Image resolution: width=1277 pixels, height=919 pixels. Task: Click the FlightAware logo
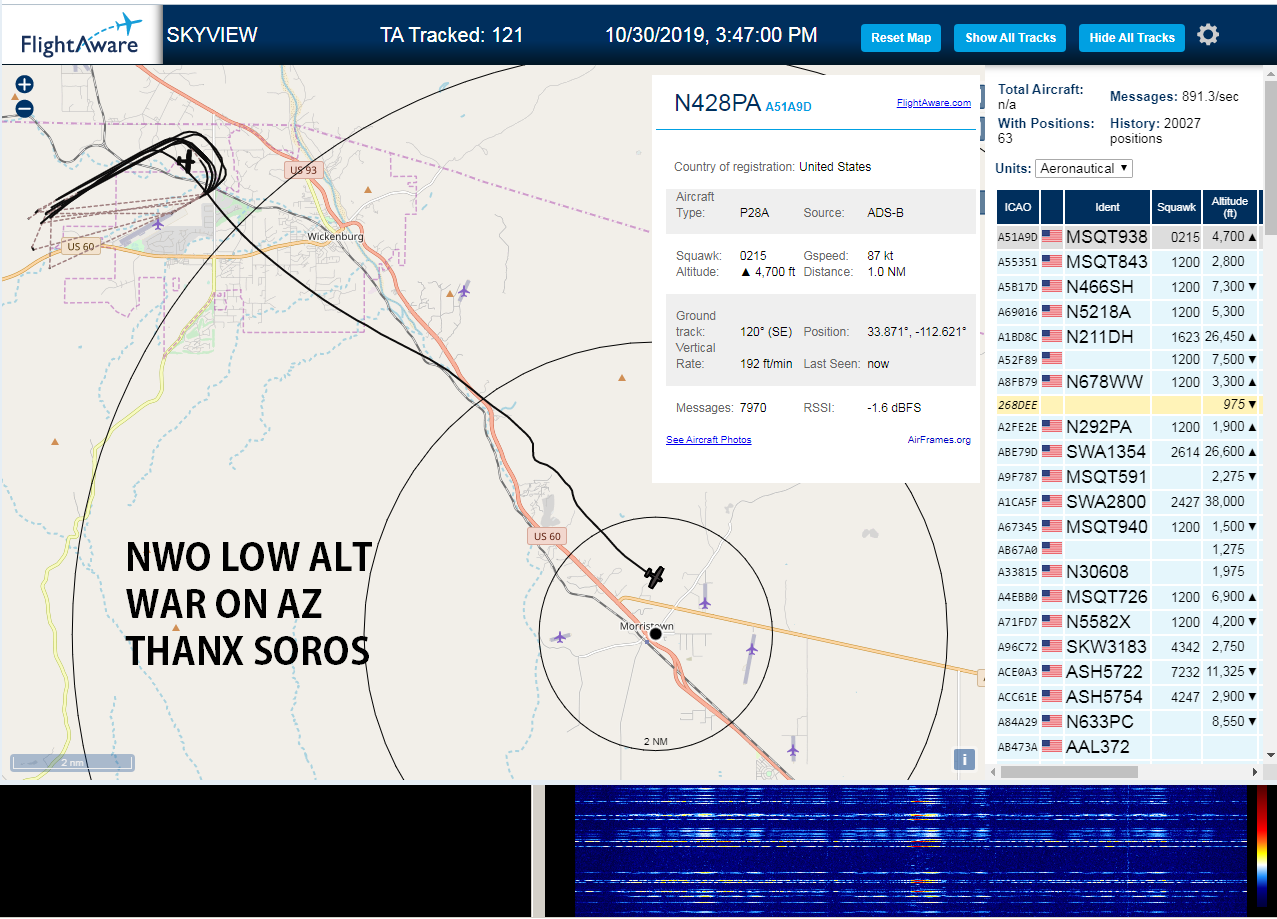[x=82, y=35]
